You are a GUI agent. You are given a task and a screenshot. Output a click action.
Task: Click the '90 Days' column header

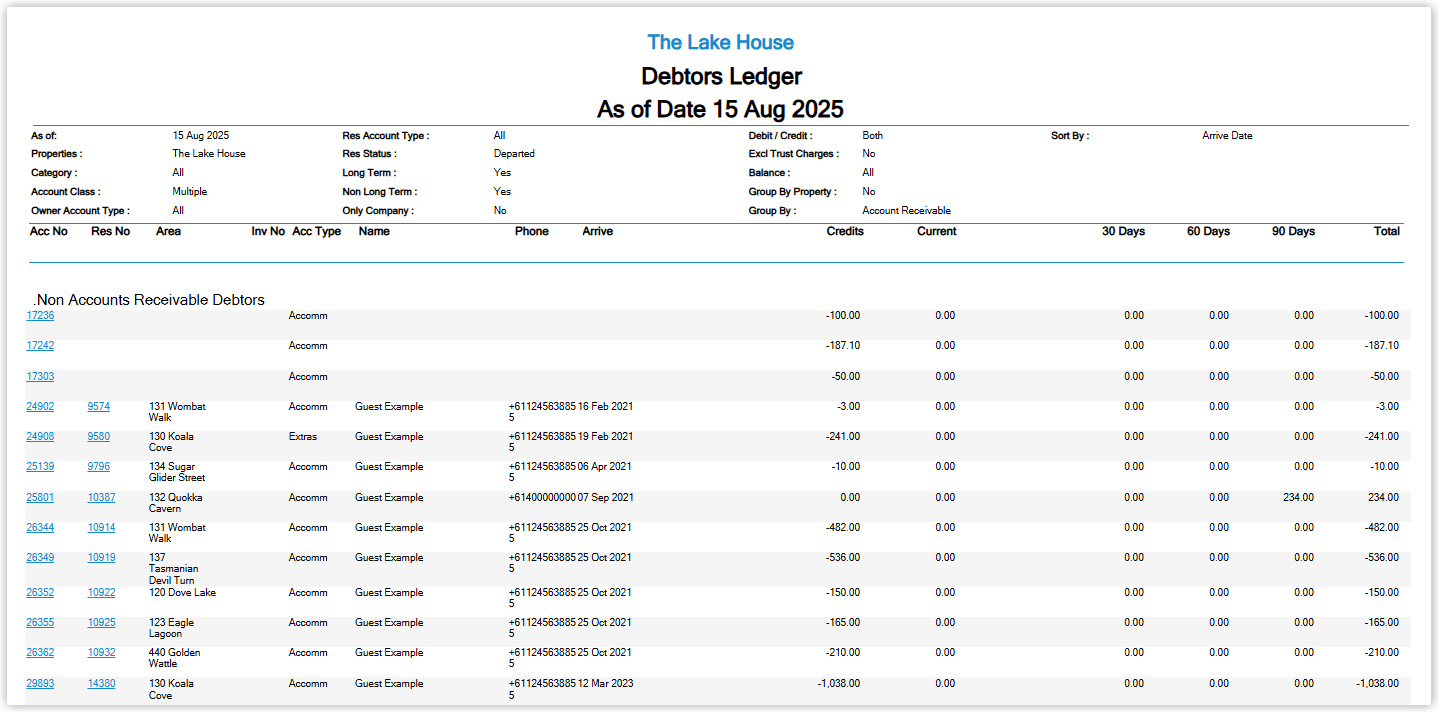(1294, 232)
